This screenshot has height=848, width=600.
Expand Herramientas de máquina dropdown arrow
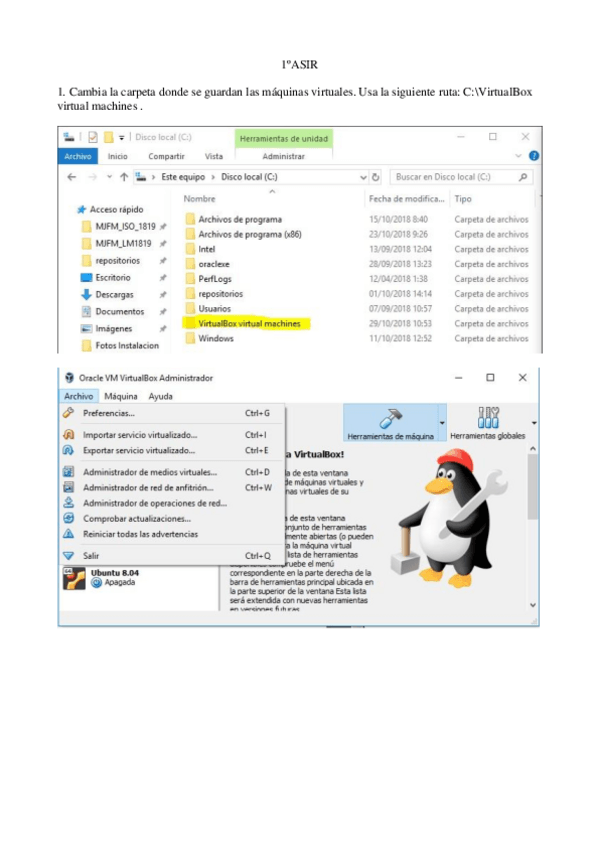coord(442,423)
